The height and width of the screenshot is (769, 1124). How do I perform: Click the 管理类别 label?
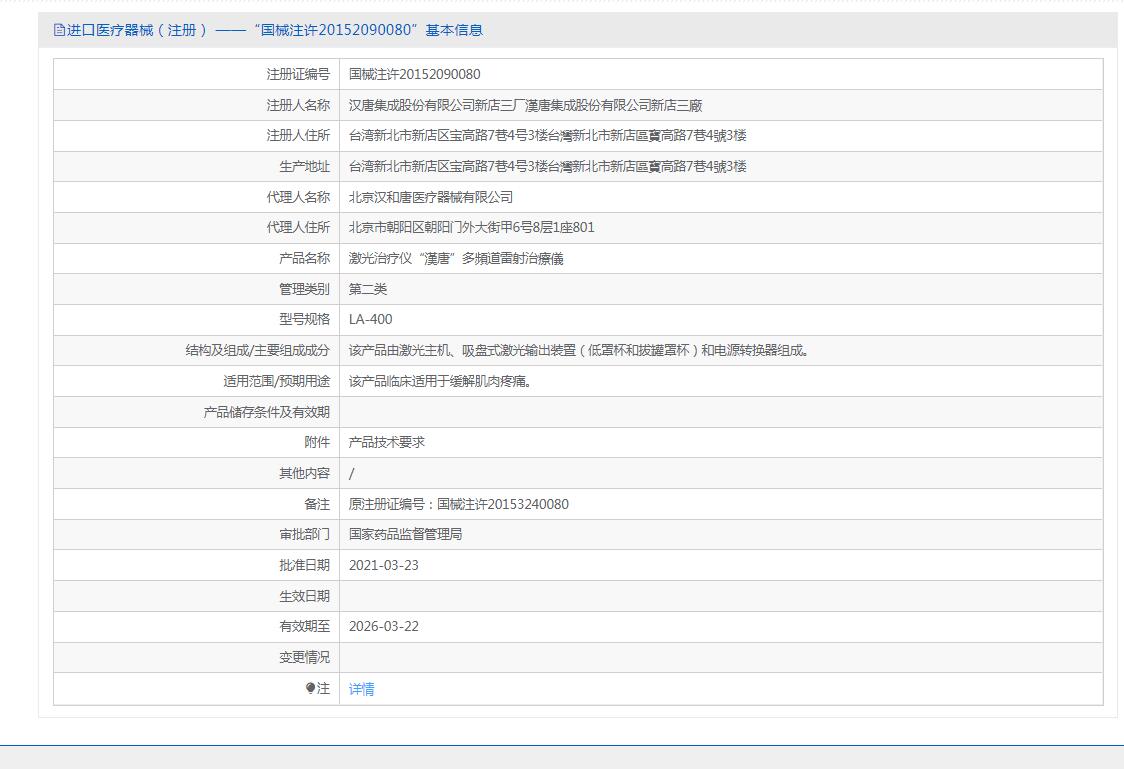click(304, 289)
